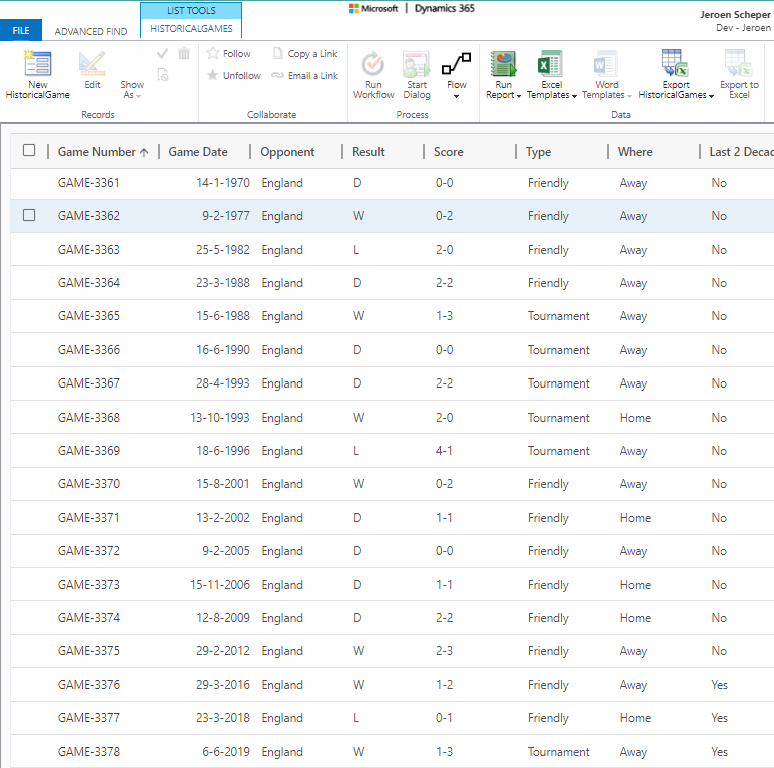Open the Word Templates dropdown arrow
This screenshot has width=774, height=768.
pos(629,96)
